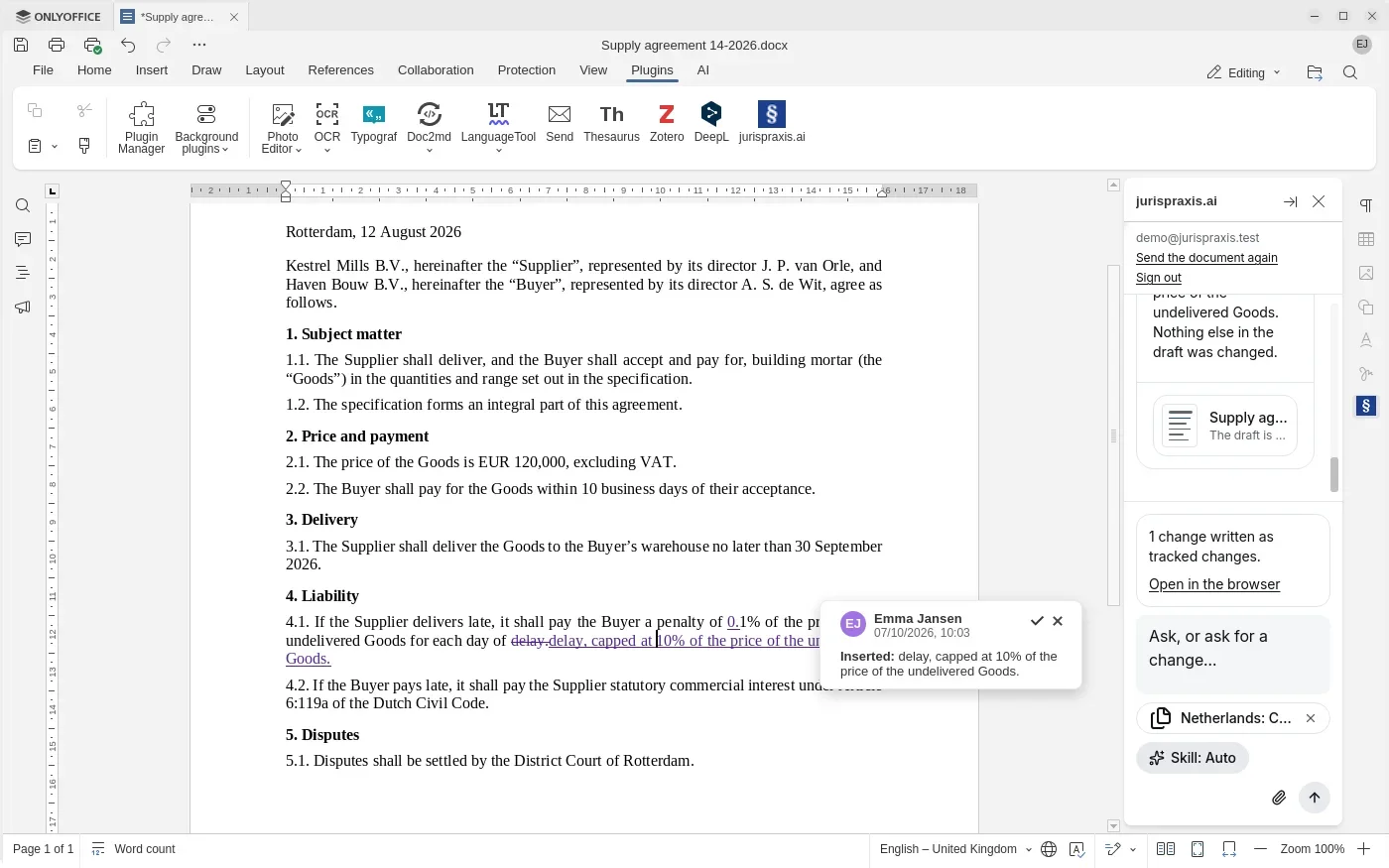Click the Copy style paintbrush icon
Viewport: 1389px width, 868px height.
pos(84,146)
